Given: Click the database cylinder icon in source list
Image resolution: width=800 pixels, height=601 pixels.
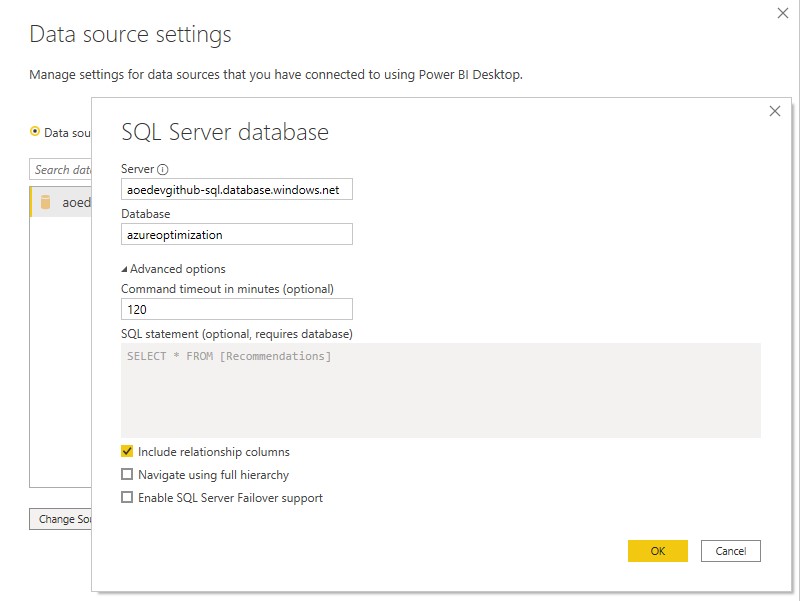Looking at the screenshot, I should pos(45,202).
